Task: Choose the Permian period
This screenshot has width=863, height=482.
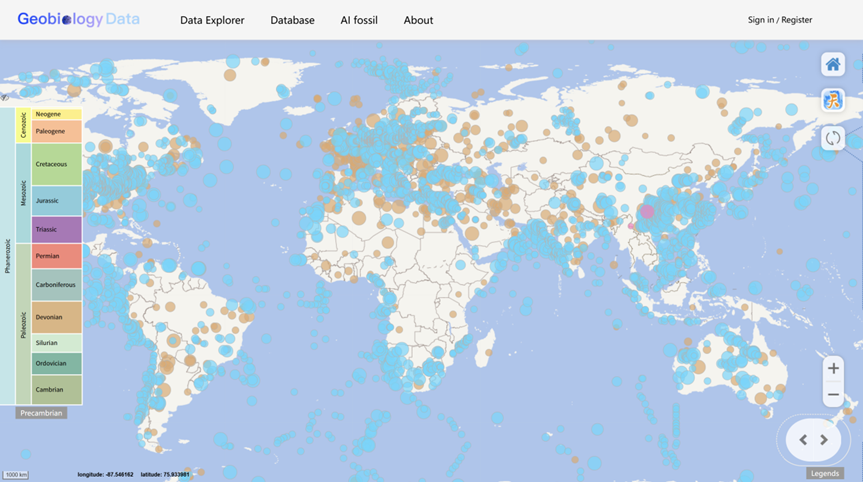Action: [57, 256]
